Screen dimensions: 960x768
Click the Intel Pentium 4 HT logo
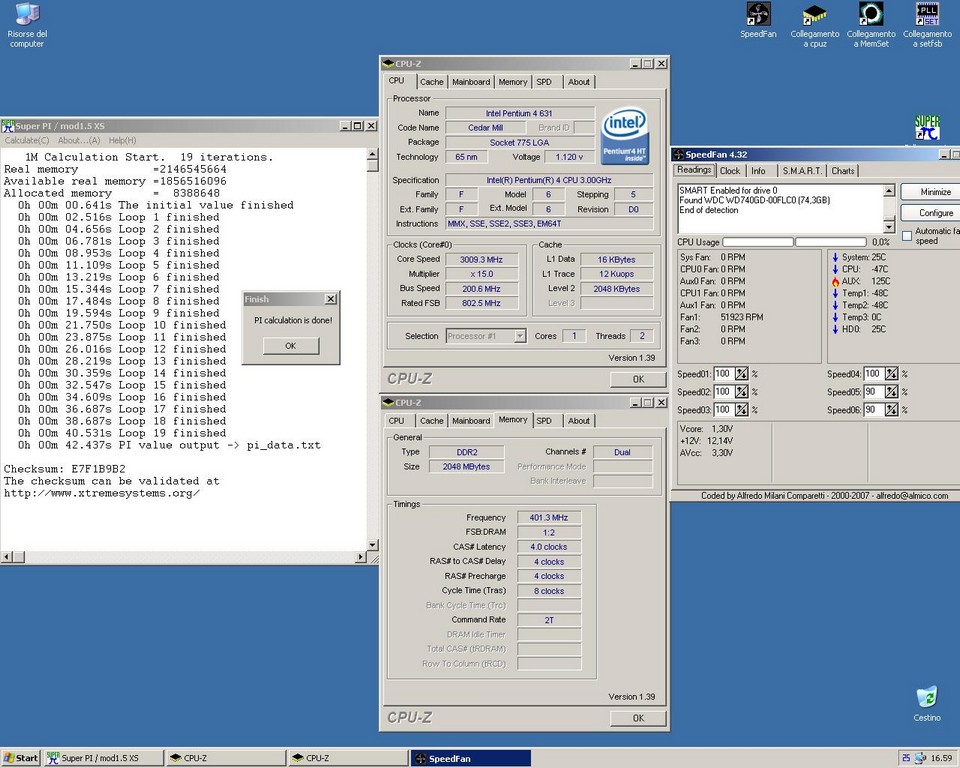pyautogui.click(x=624, y=136)
